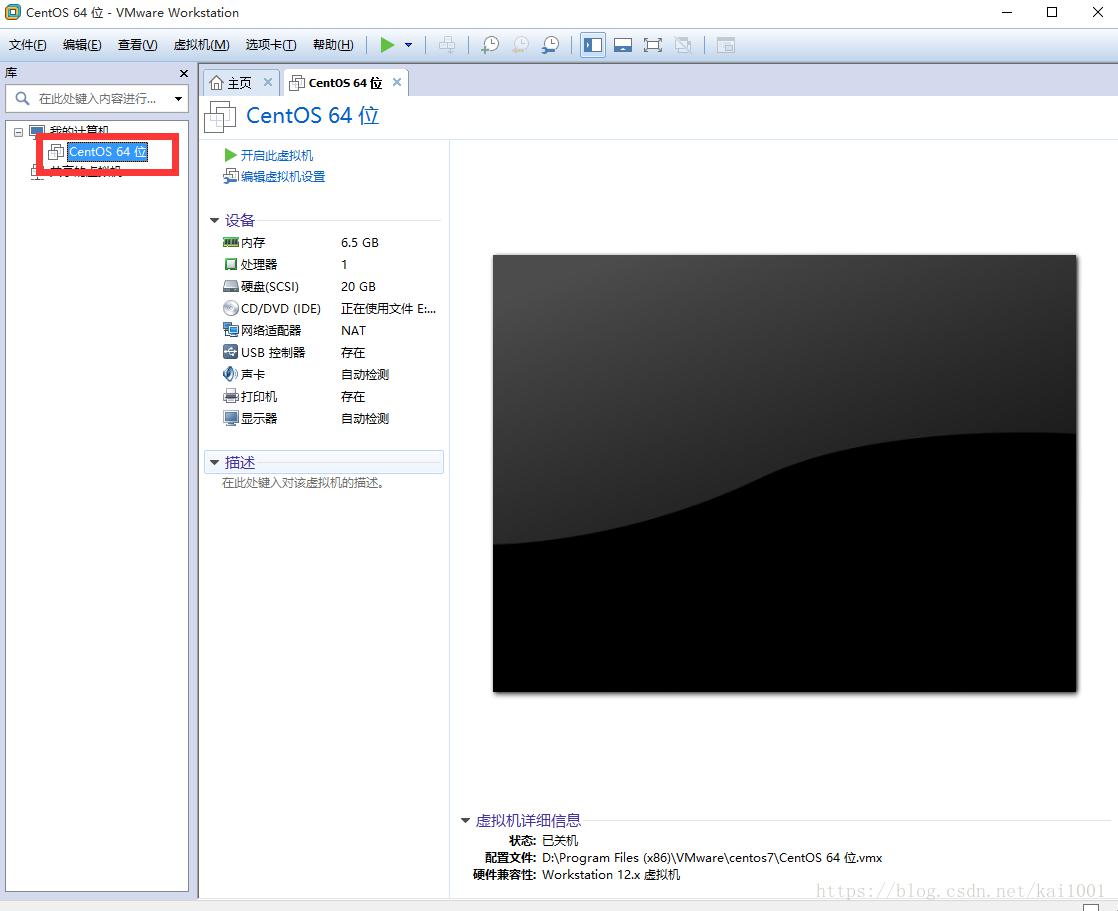Screen dimensions: 1118x911
Task: Toggle the thumbnail bar view icon
Action: coord(623,45)
